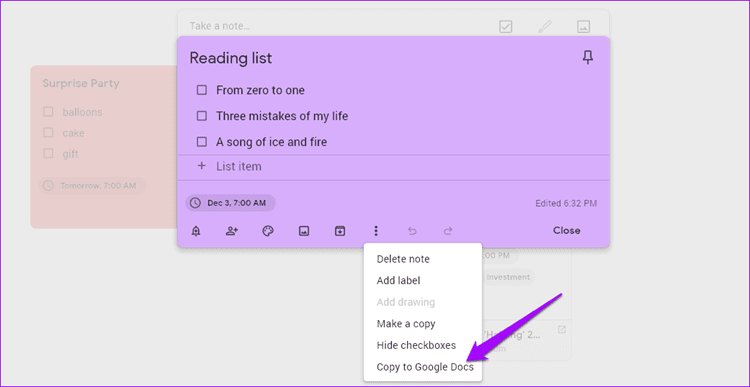Viewport: 750px width, 387px height.
Task: Open Tomorrow 7:00 AM reminder chip
Action: pyautogui.click(x=92, y=186)
